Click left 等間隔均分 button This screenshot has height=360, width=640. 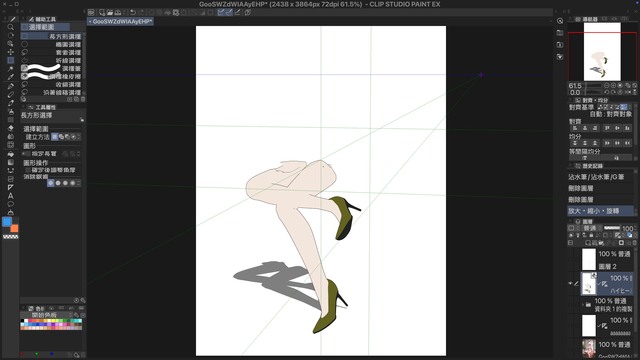pos(585,158)
